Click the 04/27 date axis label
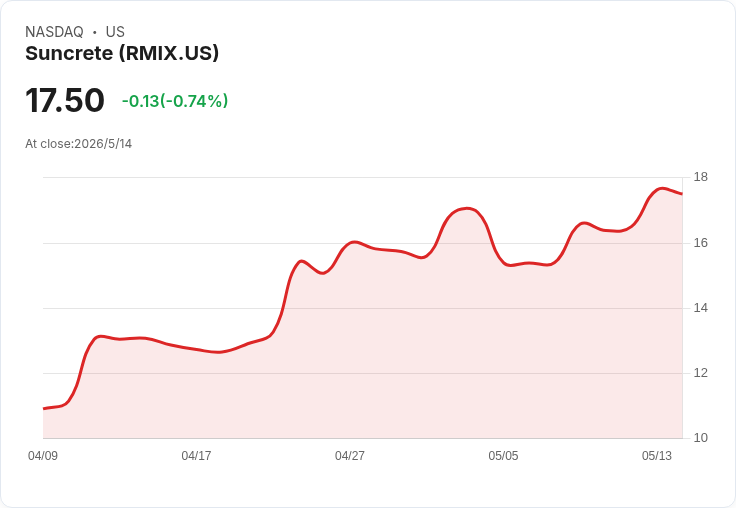The height and width of the screenshot is (508, 736). coord(350,456)
